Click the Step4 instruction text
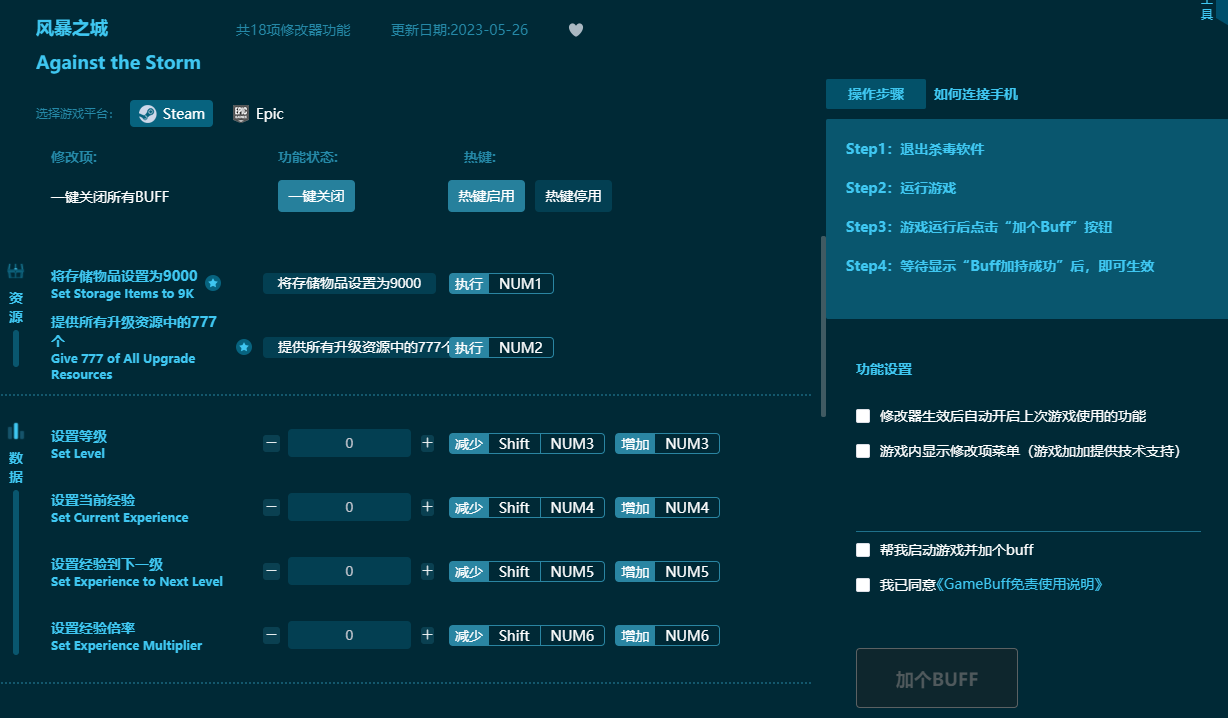This screenshot has height=718, width=1228. pos(1000,266)
